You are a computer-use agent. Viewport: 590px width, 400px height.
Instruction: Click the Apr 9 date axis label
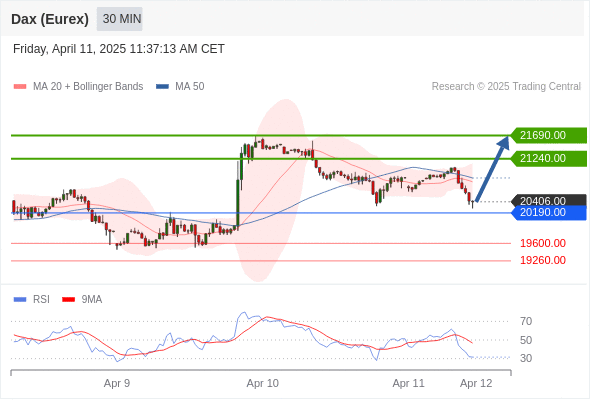coord(117,383)
